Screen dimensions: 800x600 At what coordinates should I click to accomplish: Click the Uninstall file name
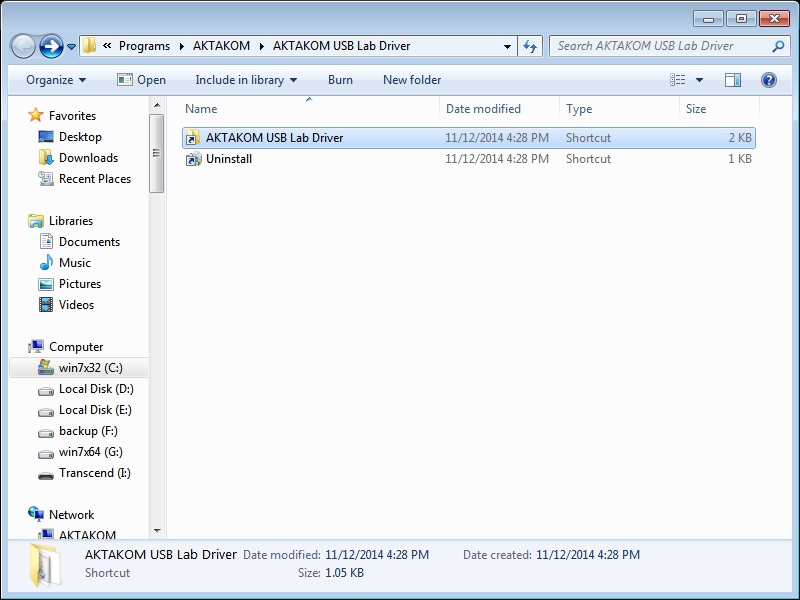click(229, 159)
